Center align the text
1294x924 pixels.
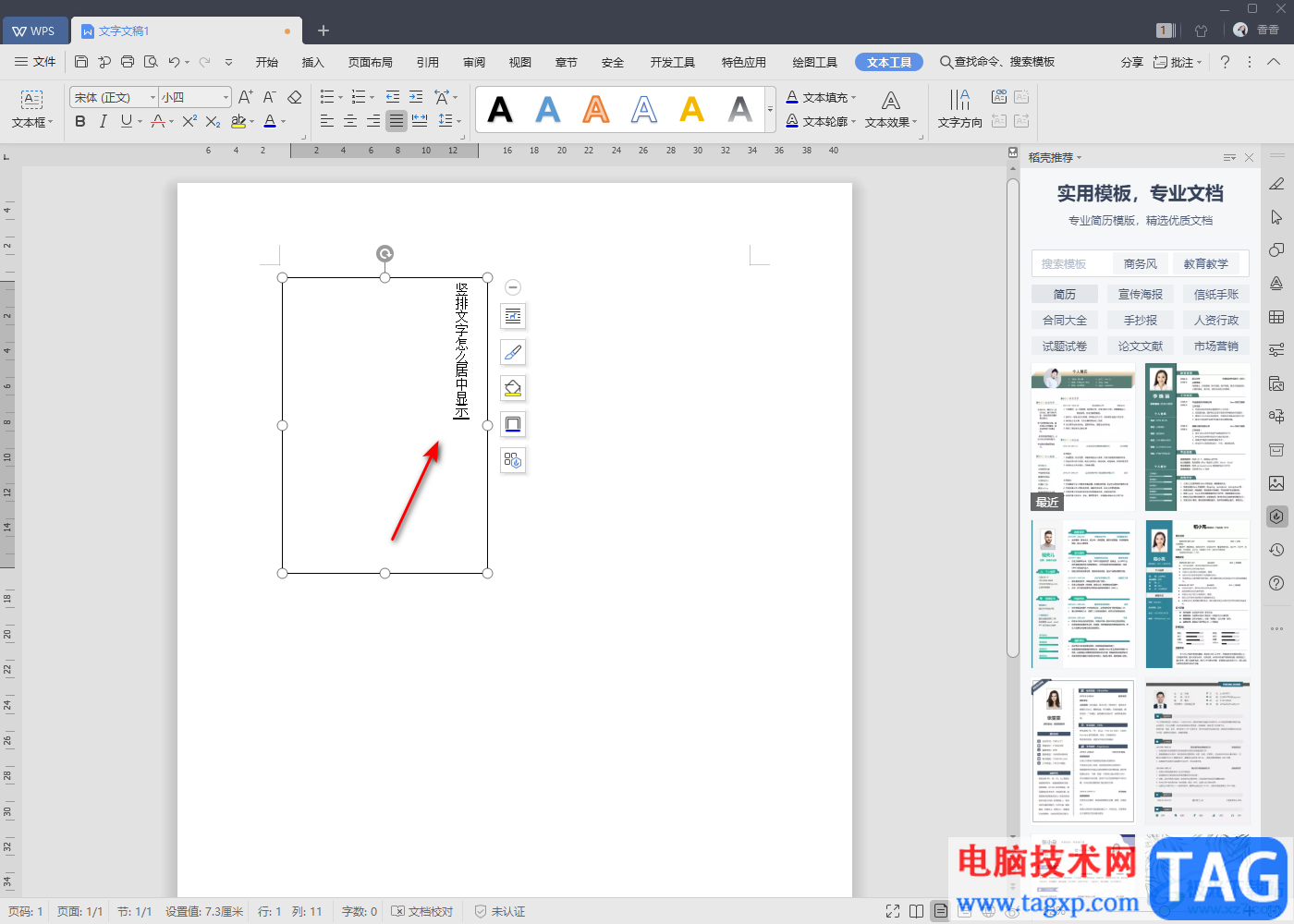350,121
